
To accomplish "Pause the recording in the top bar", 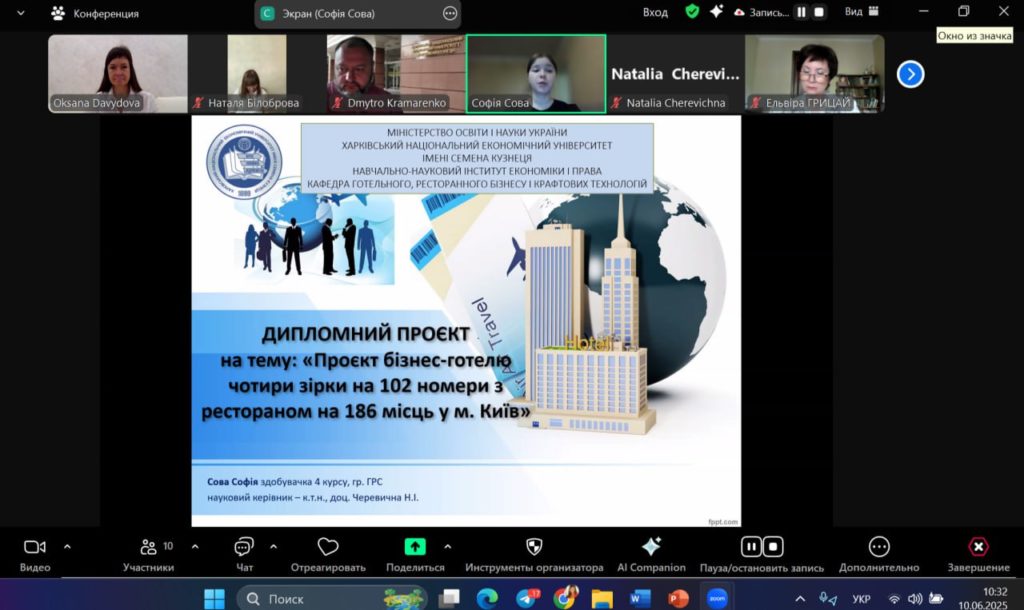I will click(801, 12).
